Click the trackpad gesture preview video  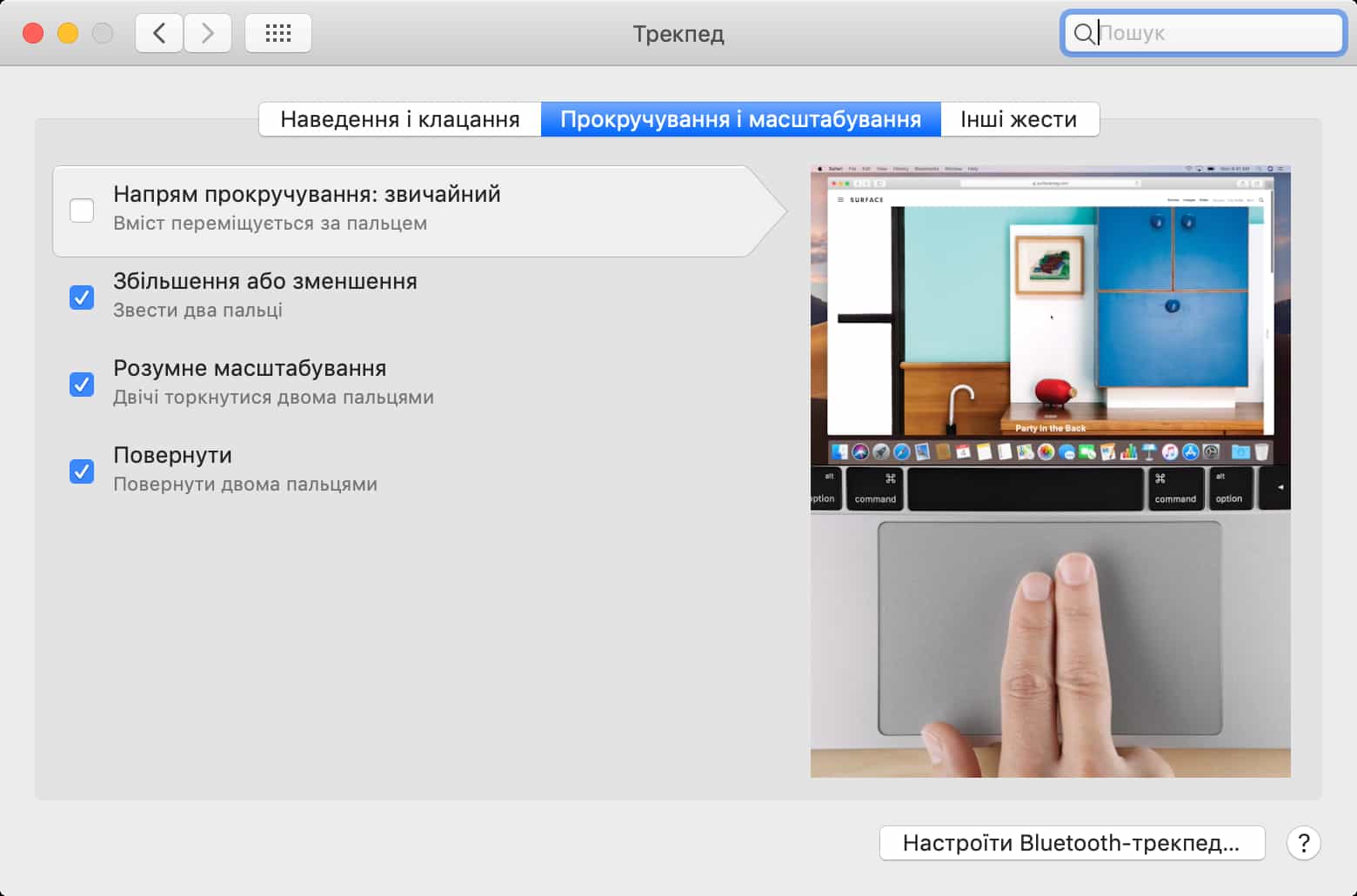click(x=1050, y=471)
